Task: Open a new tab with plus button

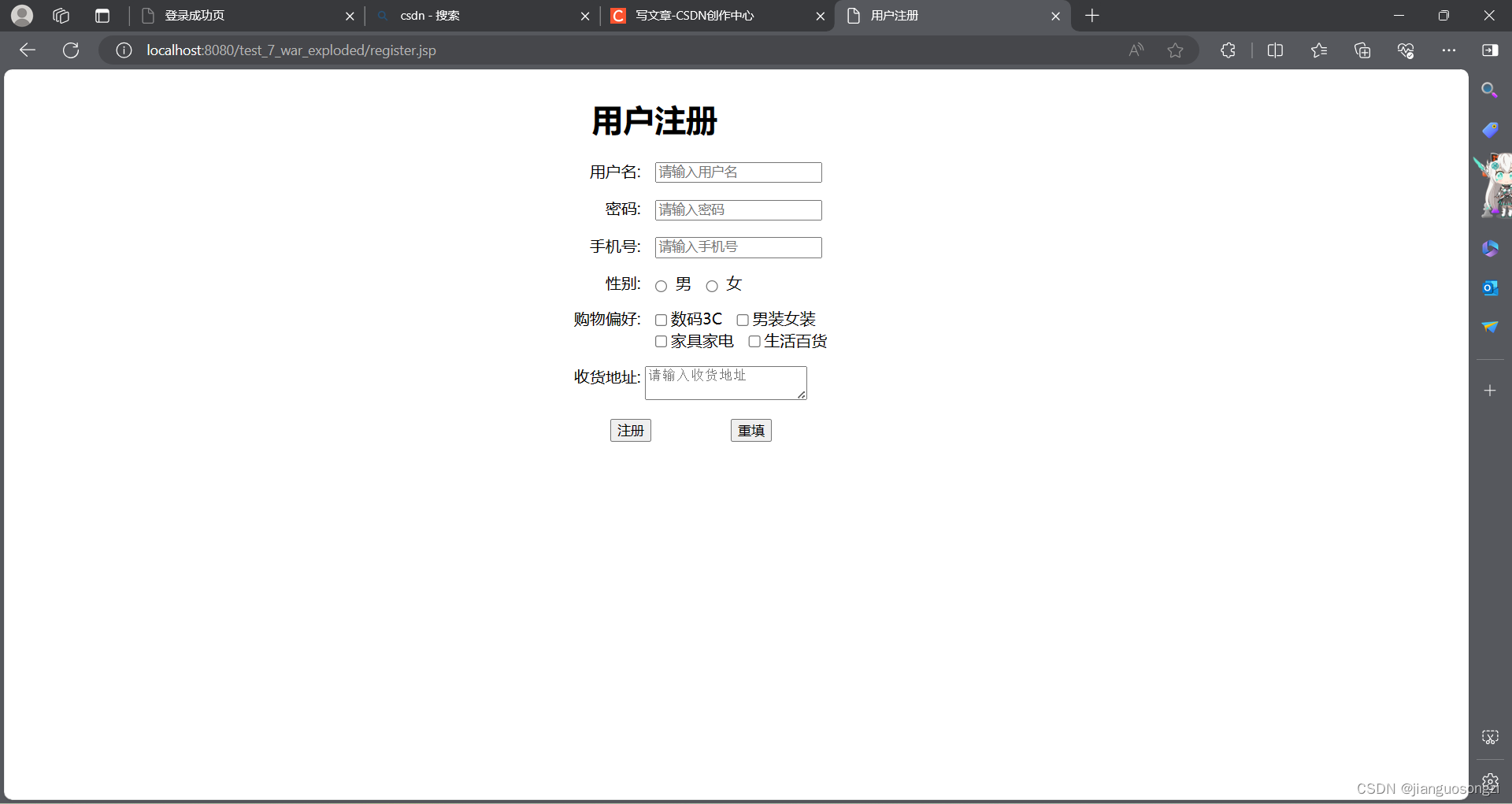Action: click(x=1091, y=16)
